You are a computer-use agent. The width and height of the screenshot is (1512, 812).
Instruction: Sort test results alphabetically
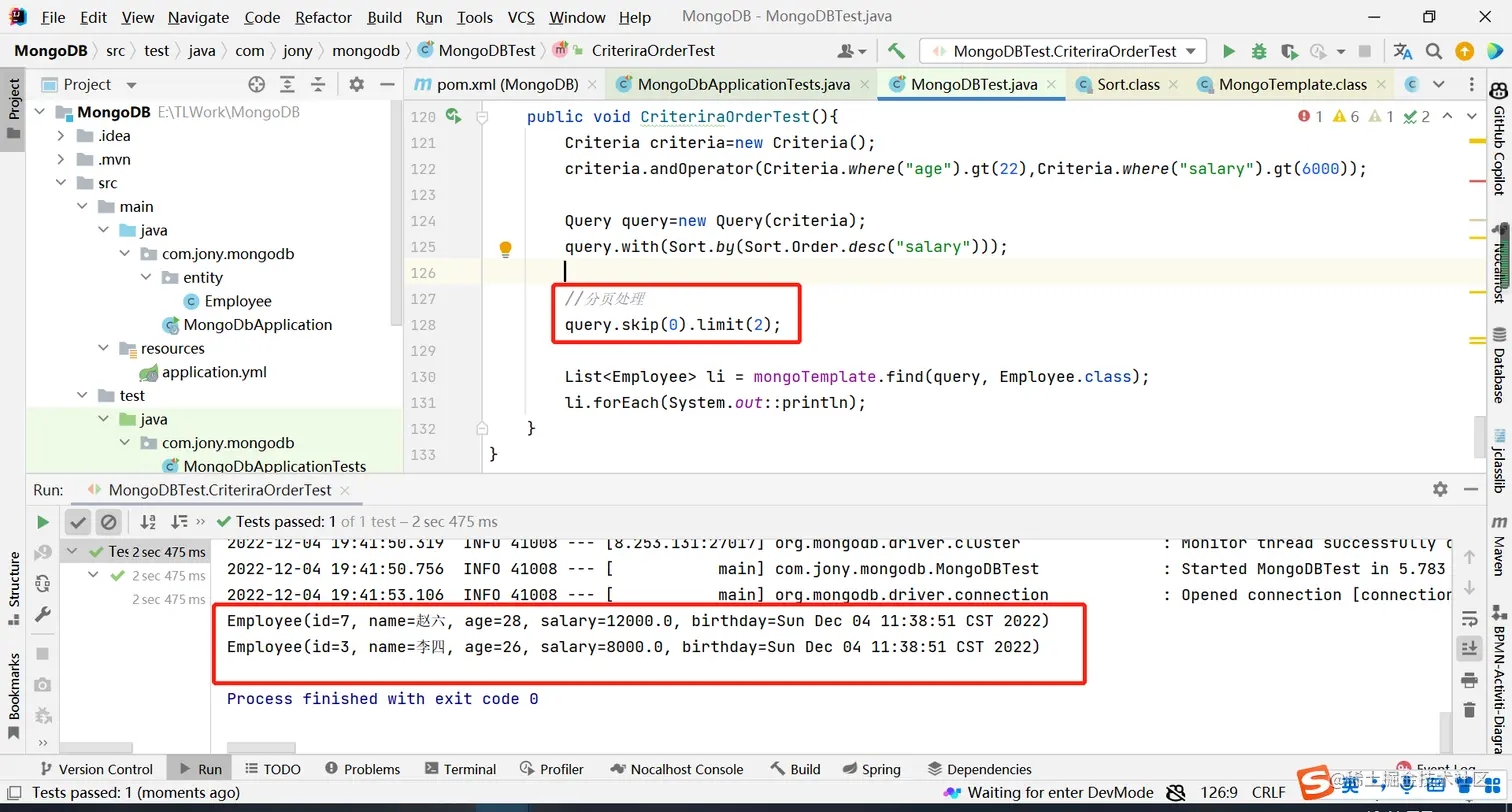tap(148, 522)
